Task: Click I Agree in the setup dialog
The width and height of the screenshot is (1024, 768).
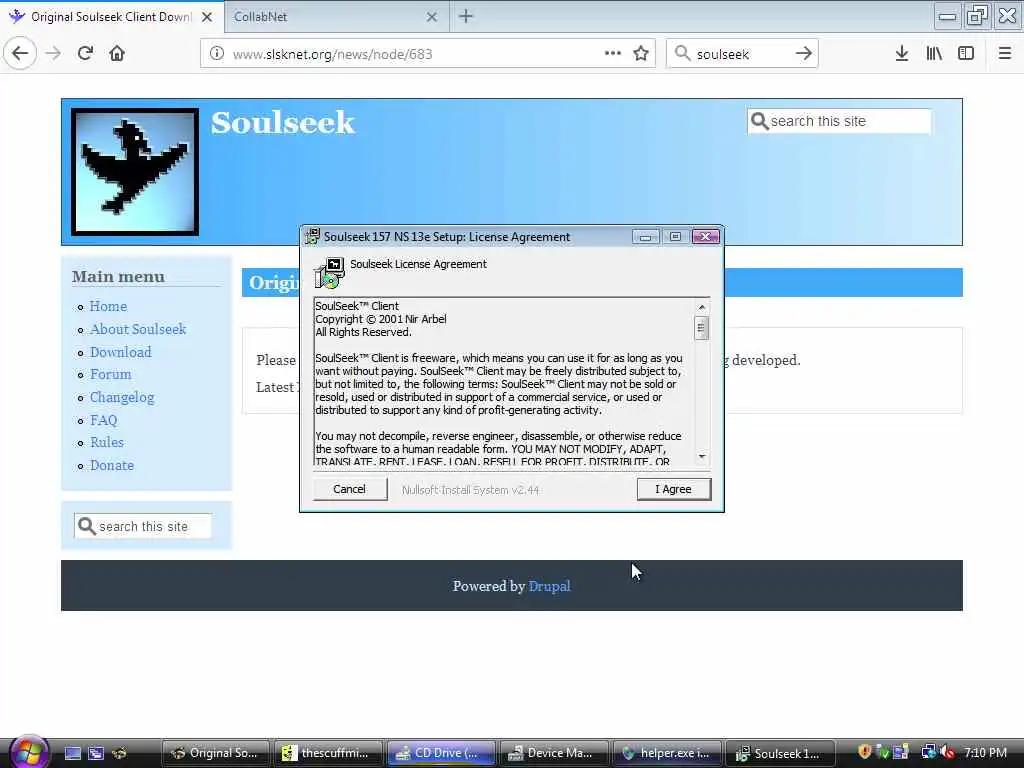Action: pos(673,489)
